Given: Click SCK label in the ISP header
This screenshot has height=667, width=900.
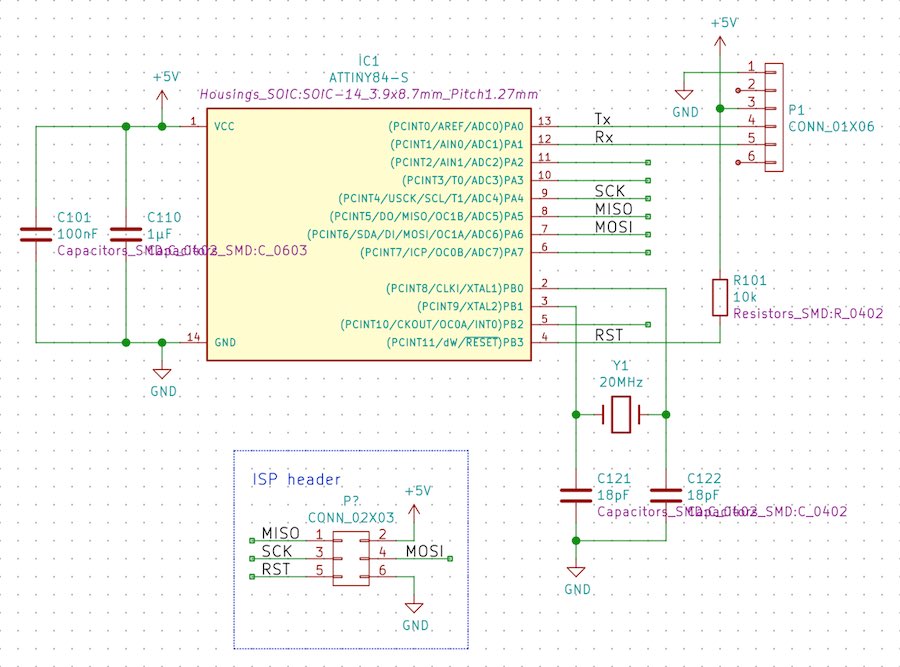Looking at the screenshot, I should click(277, 551).
